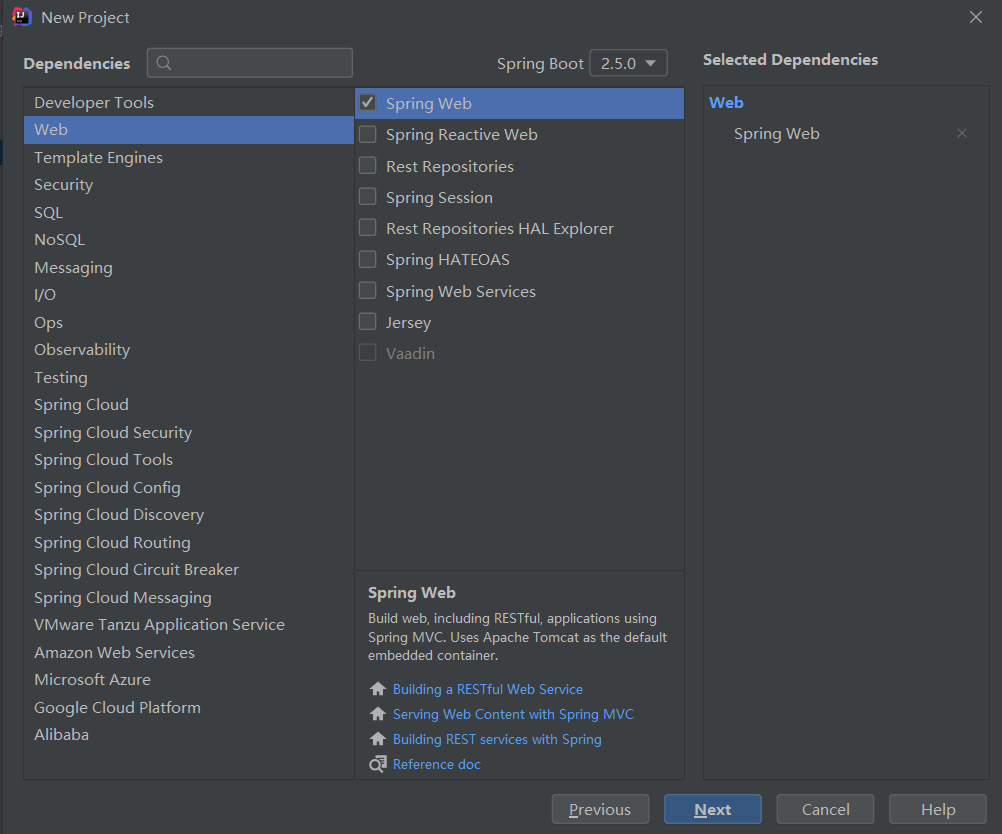Check the Rest Repositories option
Viewport: 1002px width, 834px height.
[x=368, y=166]
